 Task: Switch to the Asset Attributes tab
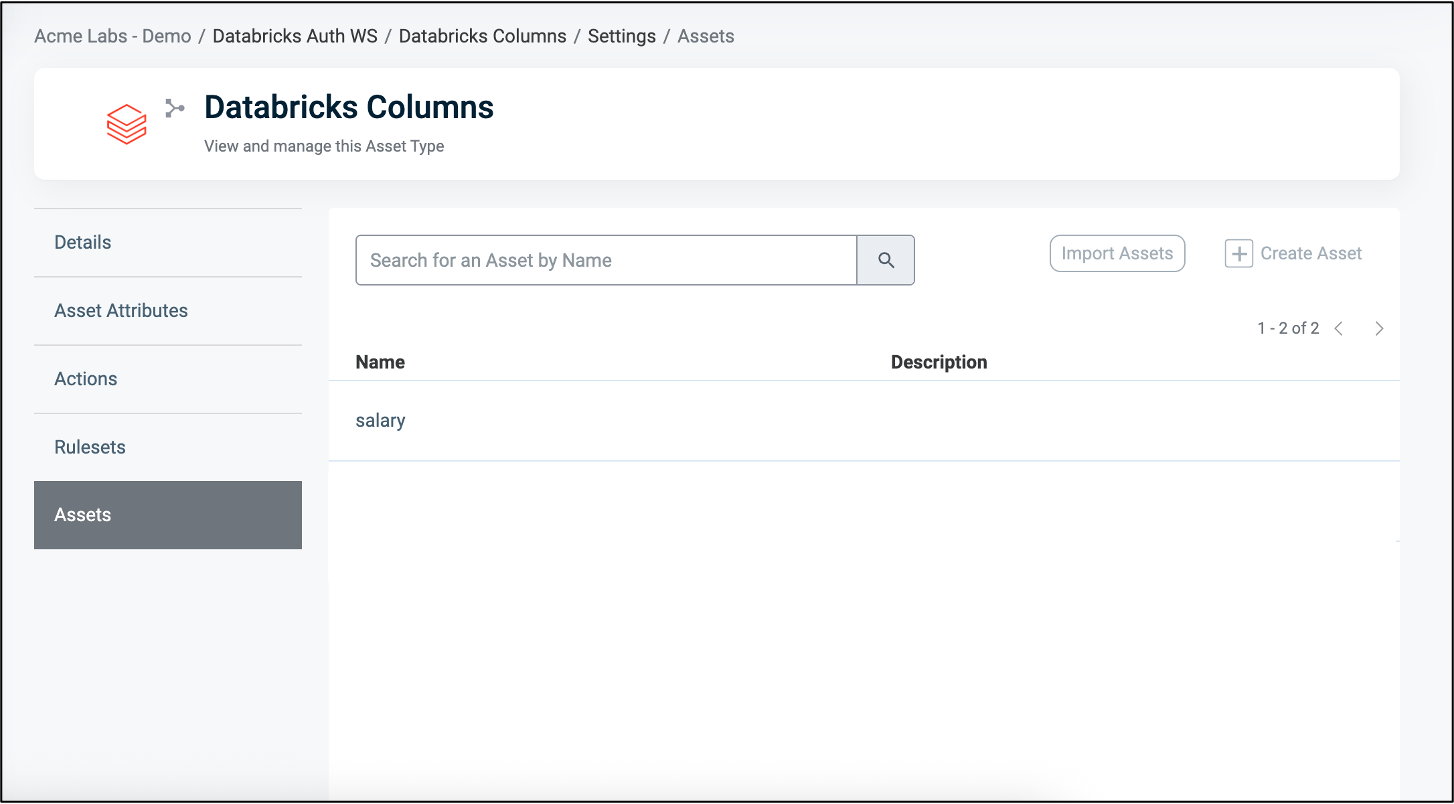168,311
